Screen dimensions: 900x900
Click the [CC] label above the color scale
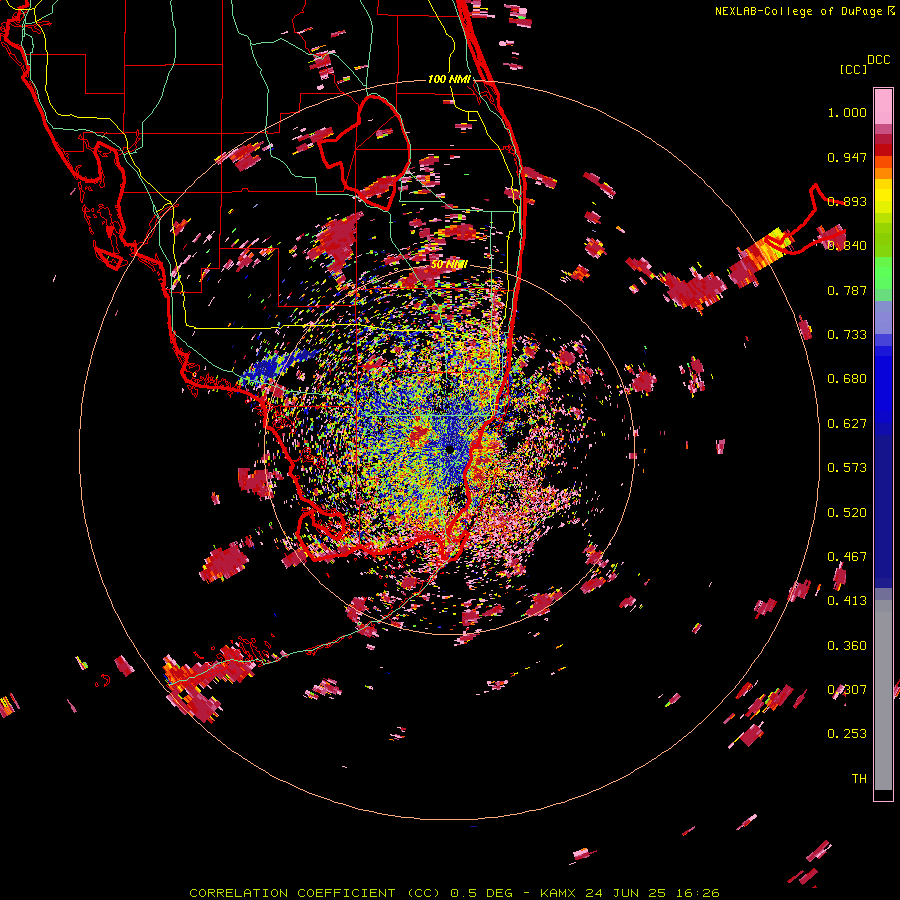point(854,69)
